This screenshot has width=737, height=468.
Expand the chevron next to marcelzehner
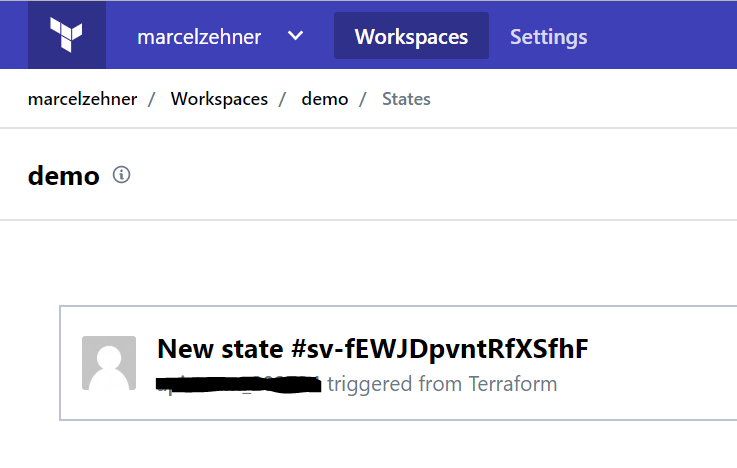click(x=295, y=36)
